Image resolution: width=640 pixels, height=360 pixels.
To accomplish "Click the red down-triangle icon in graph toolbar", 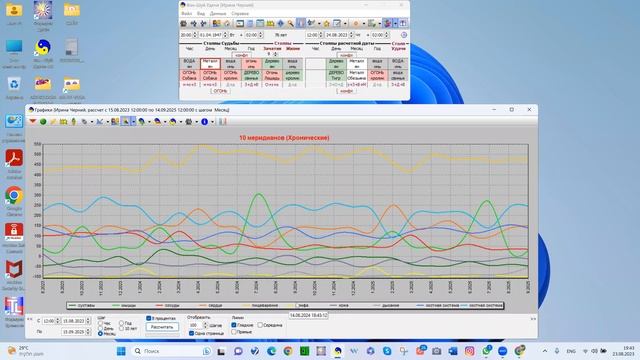I will click(x=33, y=122).
